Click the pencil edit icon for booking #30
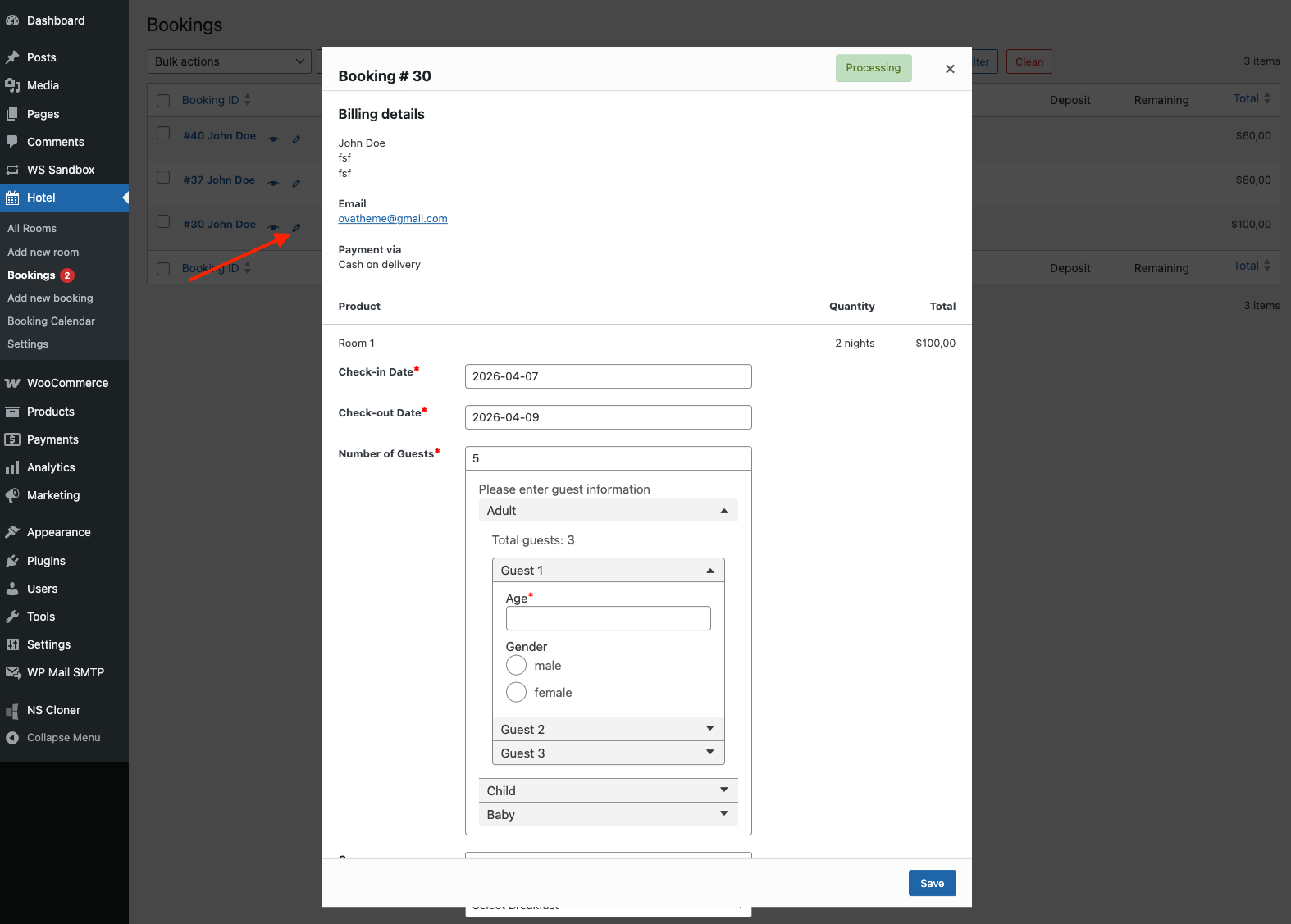 (296, 228)
